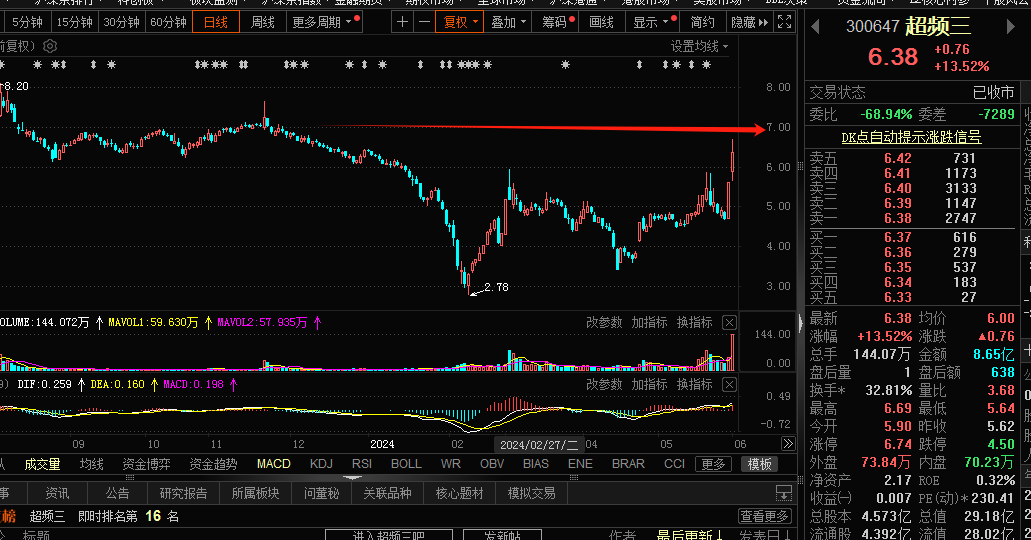Select CCI indicator tab
Screen dimensions: 1031x540
click(674, 464)
